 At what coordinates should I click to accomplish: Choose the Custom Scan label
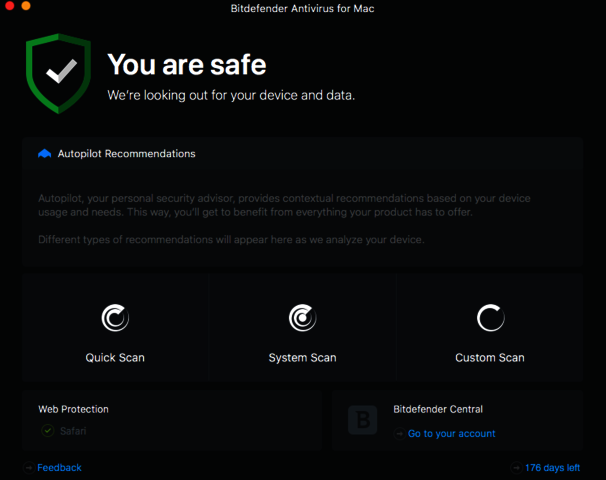coord(490,358)
